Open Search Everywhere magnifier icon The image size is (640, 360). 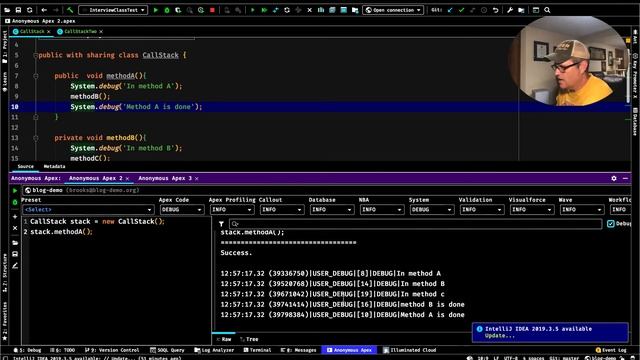coord(547,10)
